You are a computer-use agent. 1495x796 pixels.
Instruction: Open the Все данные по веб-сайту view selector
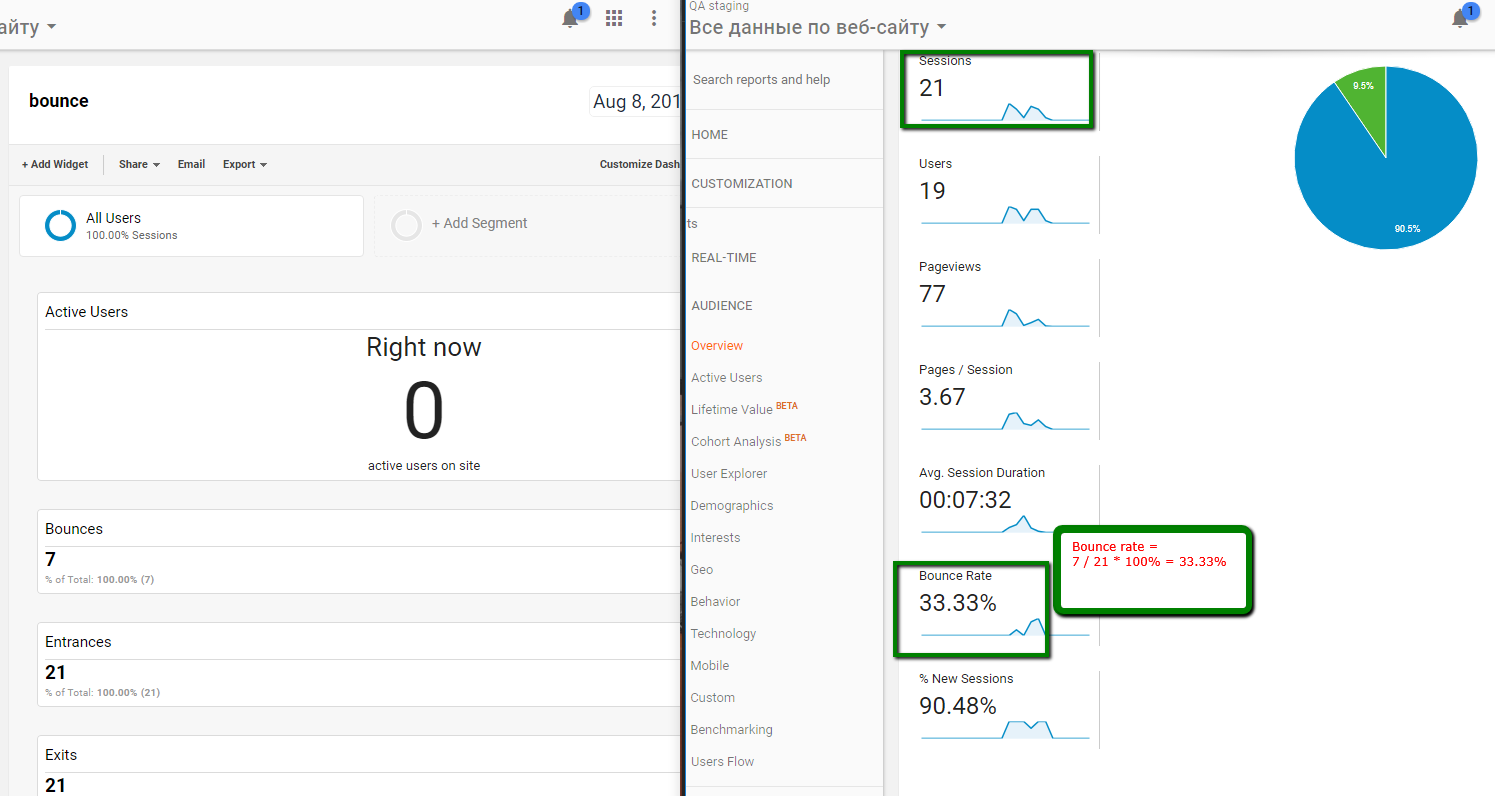tap(817, 27)
